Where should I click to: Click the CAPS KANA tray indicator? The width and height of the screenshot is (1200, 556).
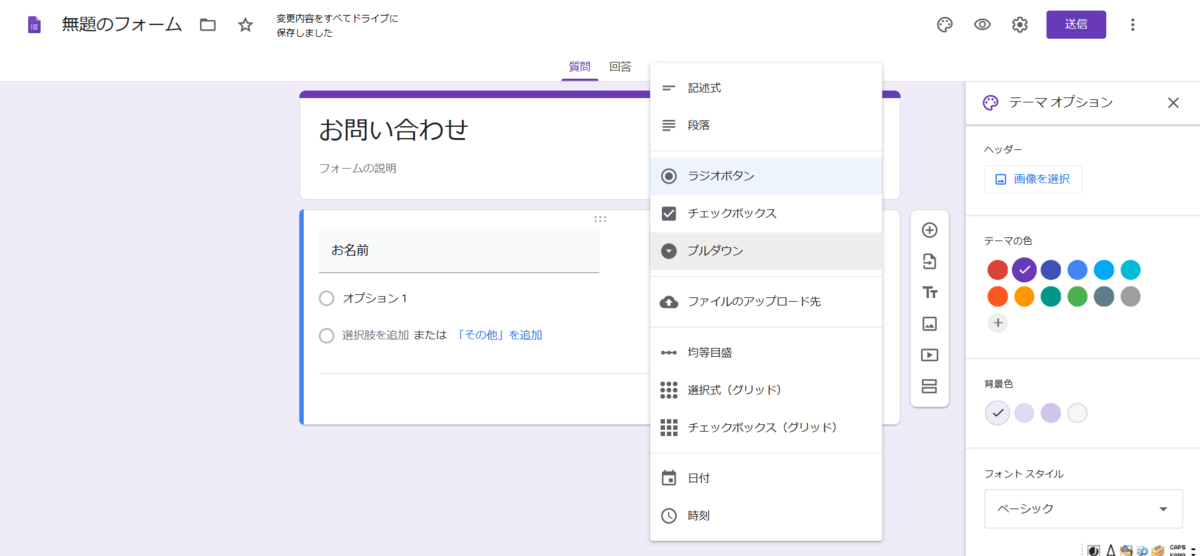coord(1177,549)
